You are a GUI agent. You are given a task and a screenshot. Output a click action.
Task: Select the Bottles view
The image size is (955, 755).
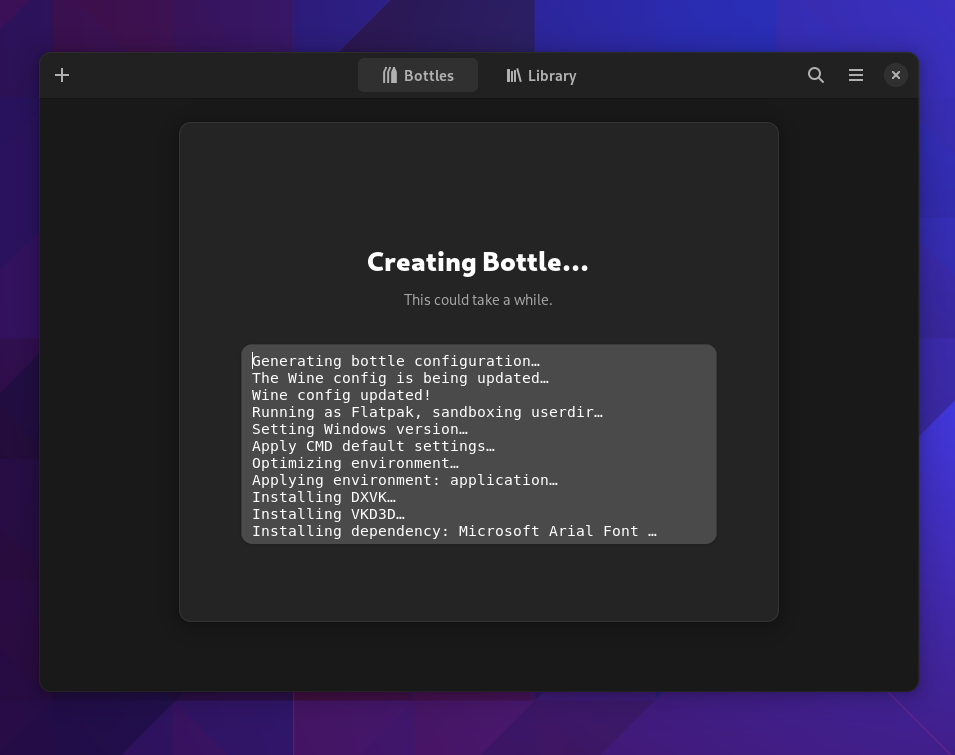coord(418,75)
